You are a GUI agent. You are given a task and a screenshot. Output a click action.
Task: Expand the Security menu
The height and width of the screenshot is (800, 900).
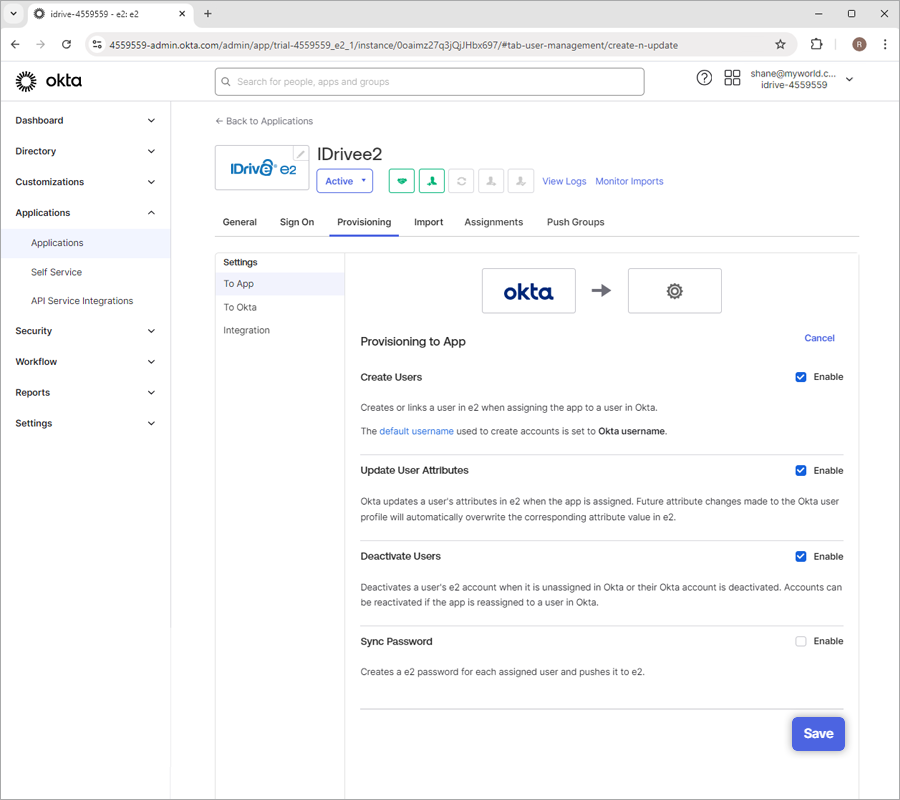tap(85, 331)
